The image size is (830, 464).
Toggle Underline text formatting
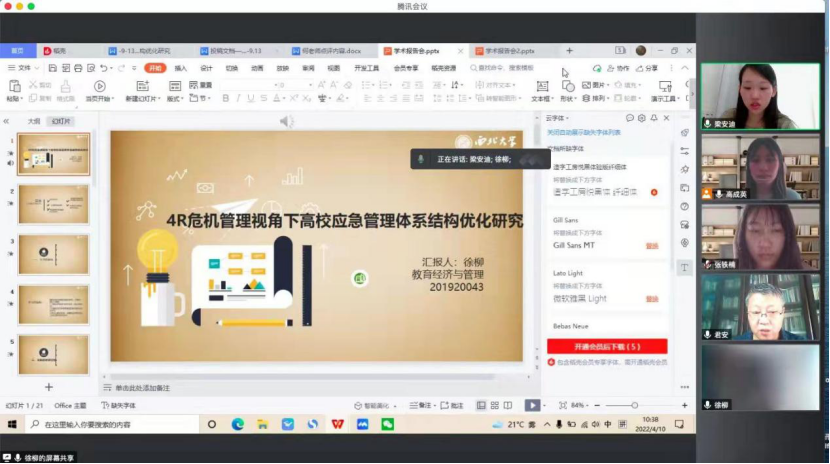(x=252, y=98)
